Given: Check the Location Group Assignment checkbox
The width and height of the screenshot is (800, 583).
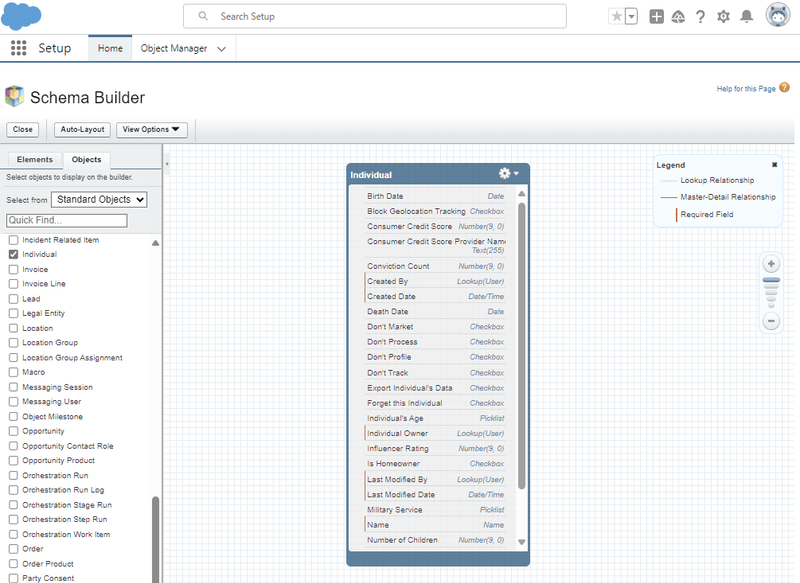Looking at the screenshot, I should click(x=13, y=358).
